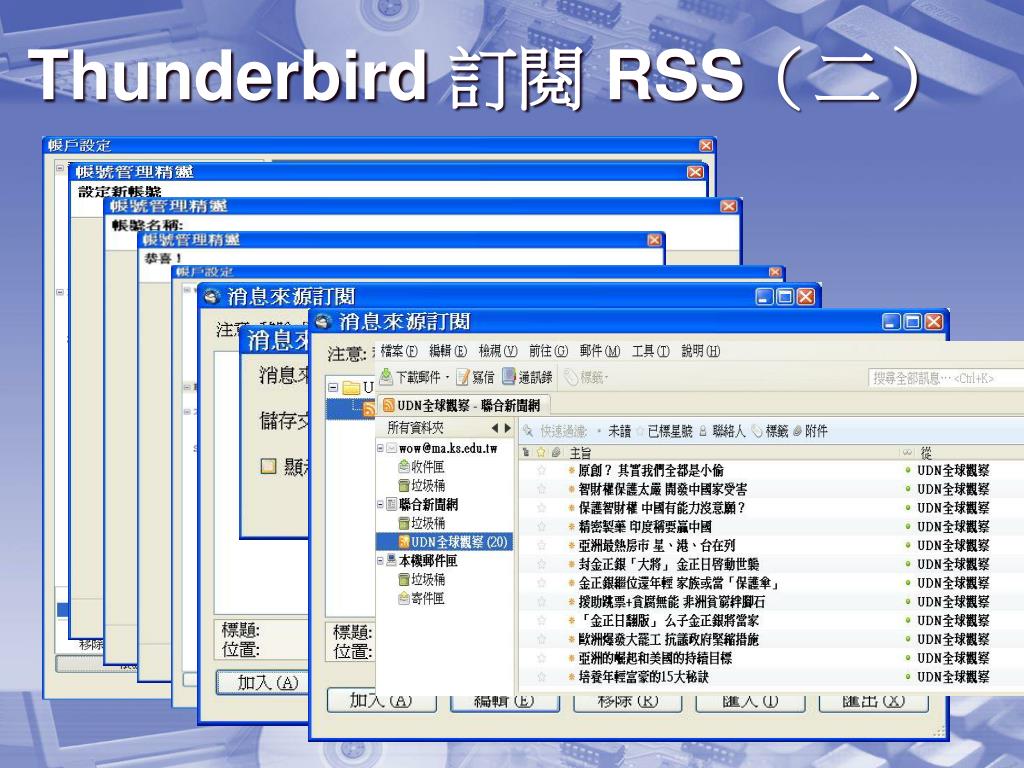The image size is (1024, 768).
Task: Click the 標籤 tag button in main toolbar
Action: pyautogui.click(x=586, y=377)
